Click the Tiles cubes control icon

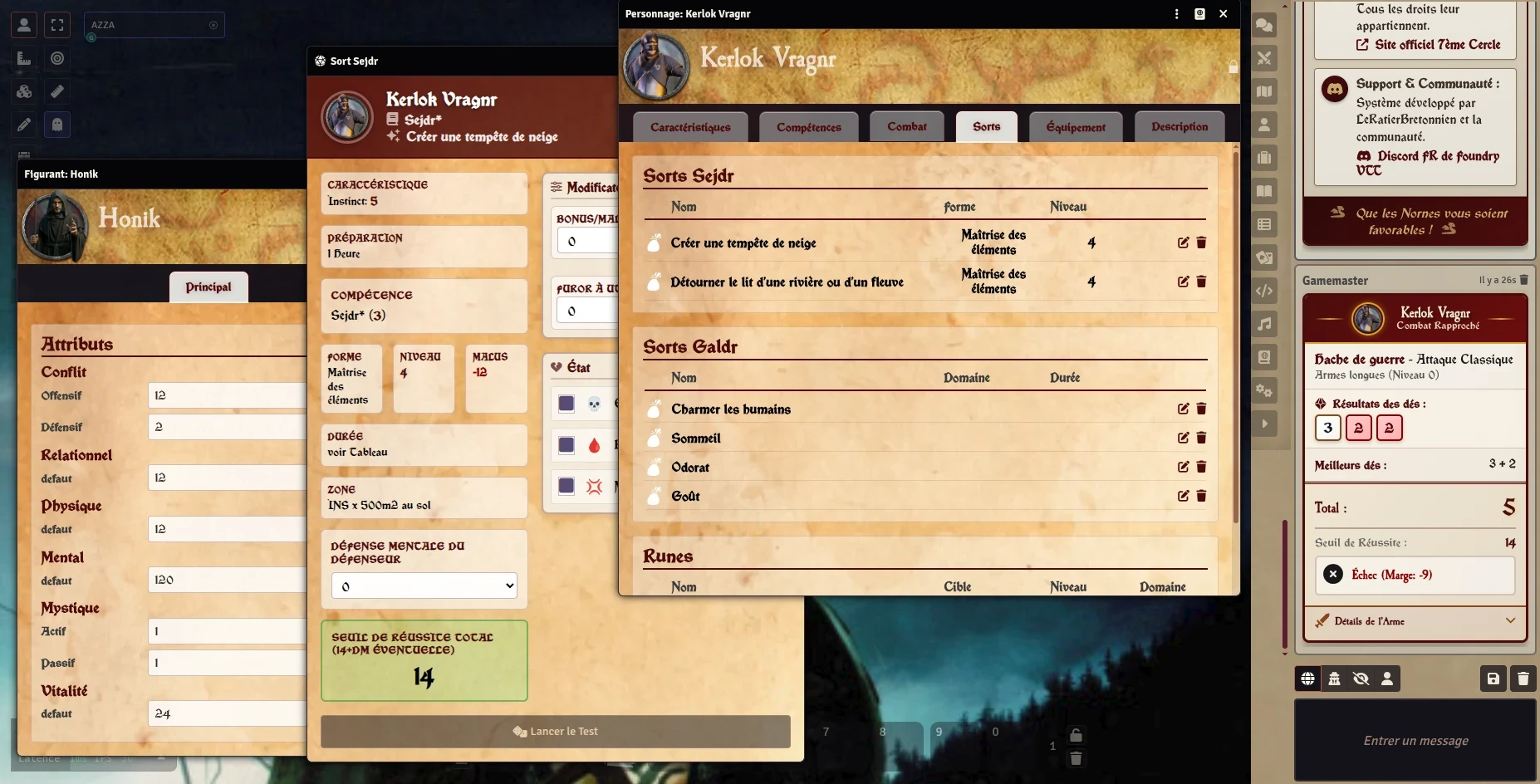[x=24, y=91]
